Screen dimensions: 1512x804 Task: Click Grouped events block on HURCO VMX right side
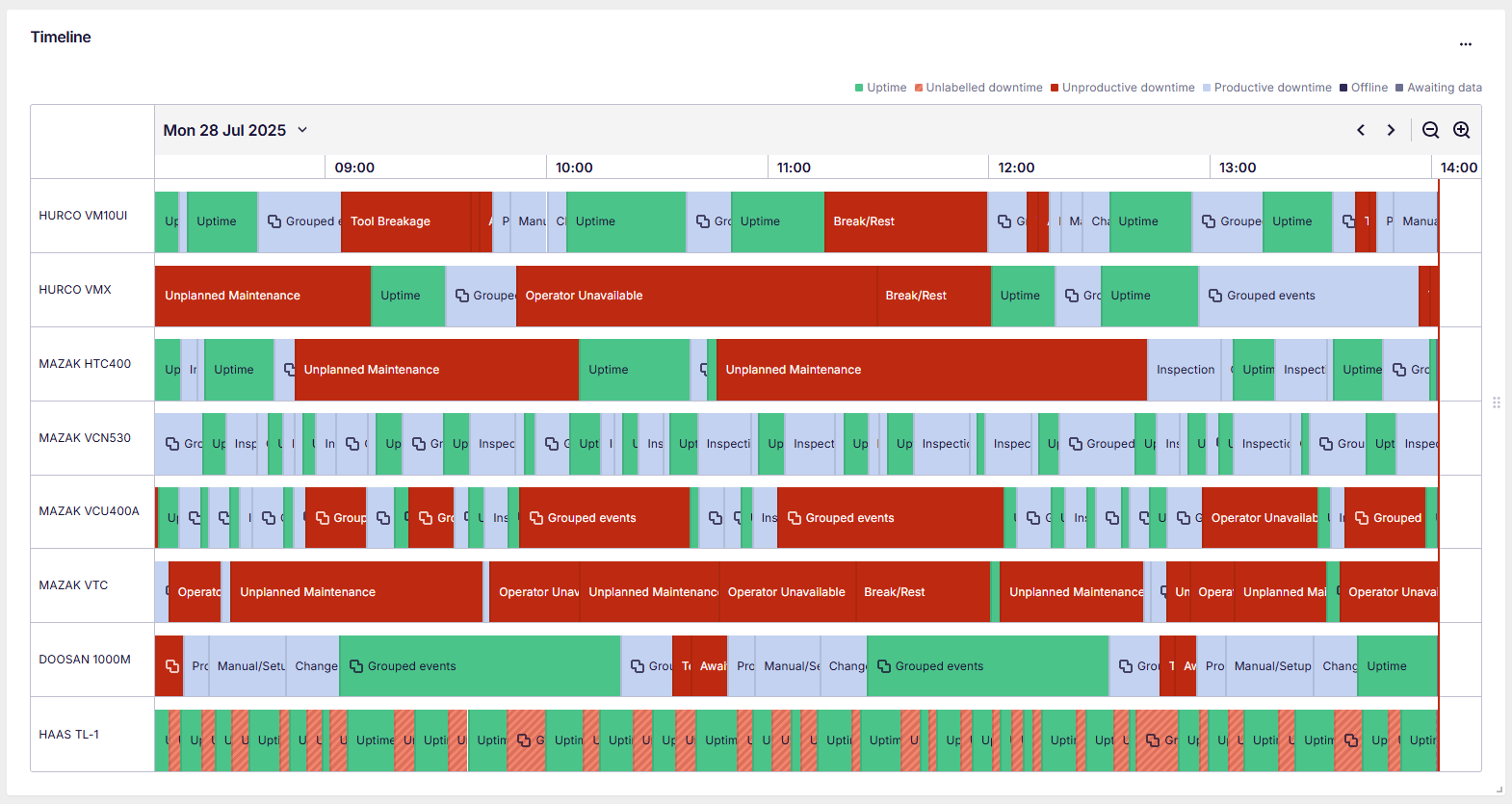(1308, 296)
